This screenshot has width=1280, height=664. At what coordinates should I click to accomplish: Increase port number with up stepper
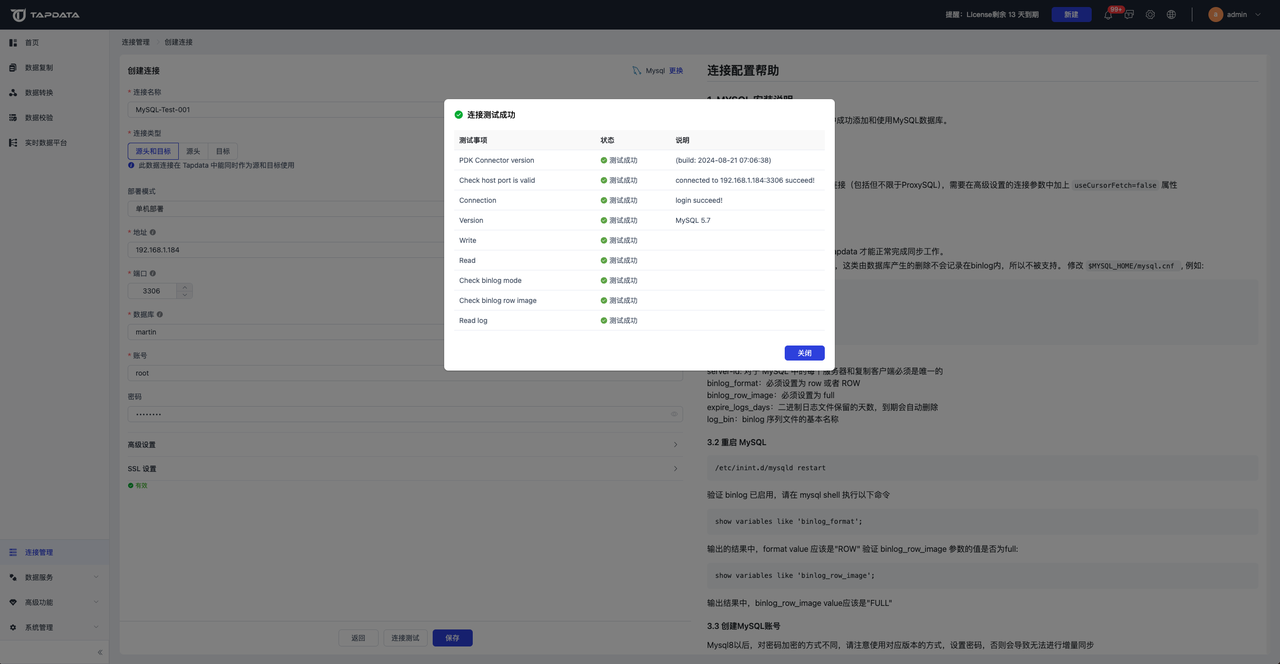point(184,287)
